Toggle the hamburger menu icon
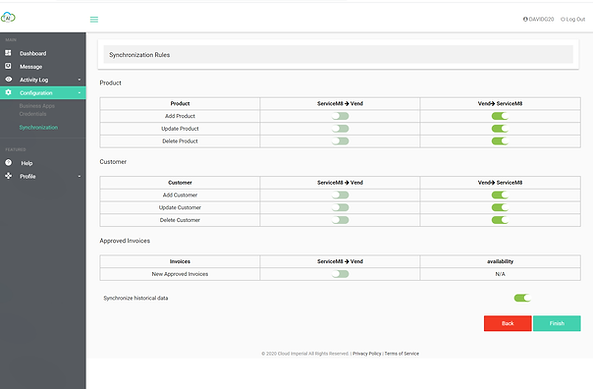The width and height of the screenshot is (593, 389). tap(94, 19)
